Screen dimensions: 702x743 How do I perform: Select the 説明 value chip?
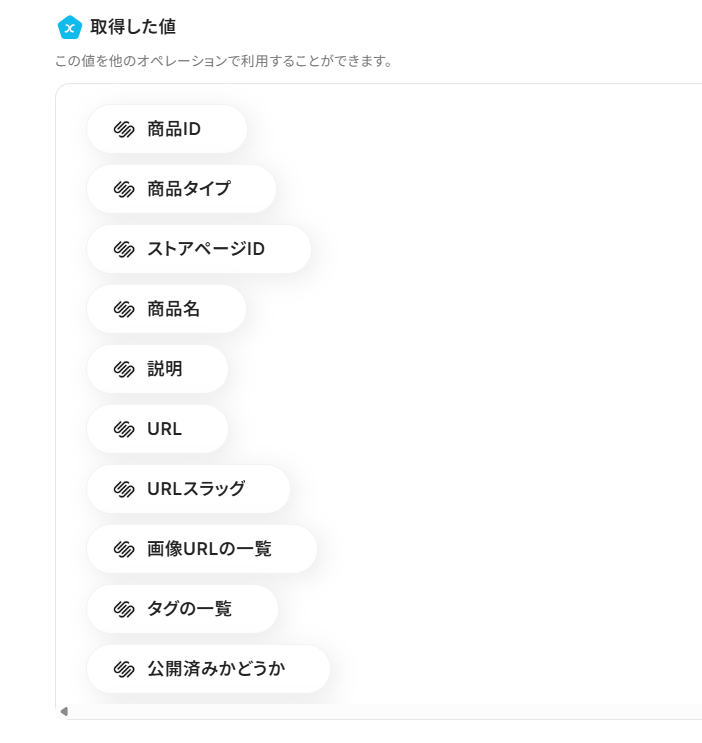(158, 370)
